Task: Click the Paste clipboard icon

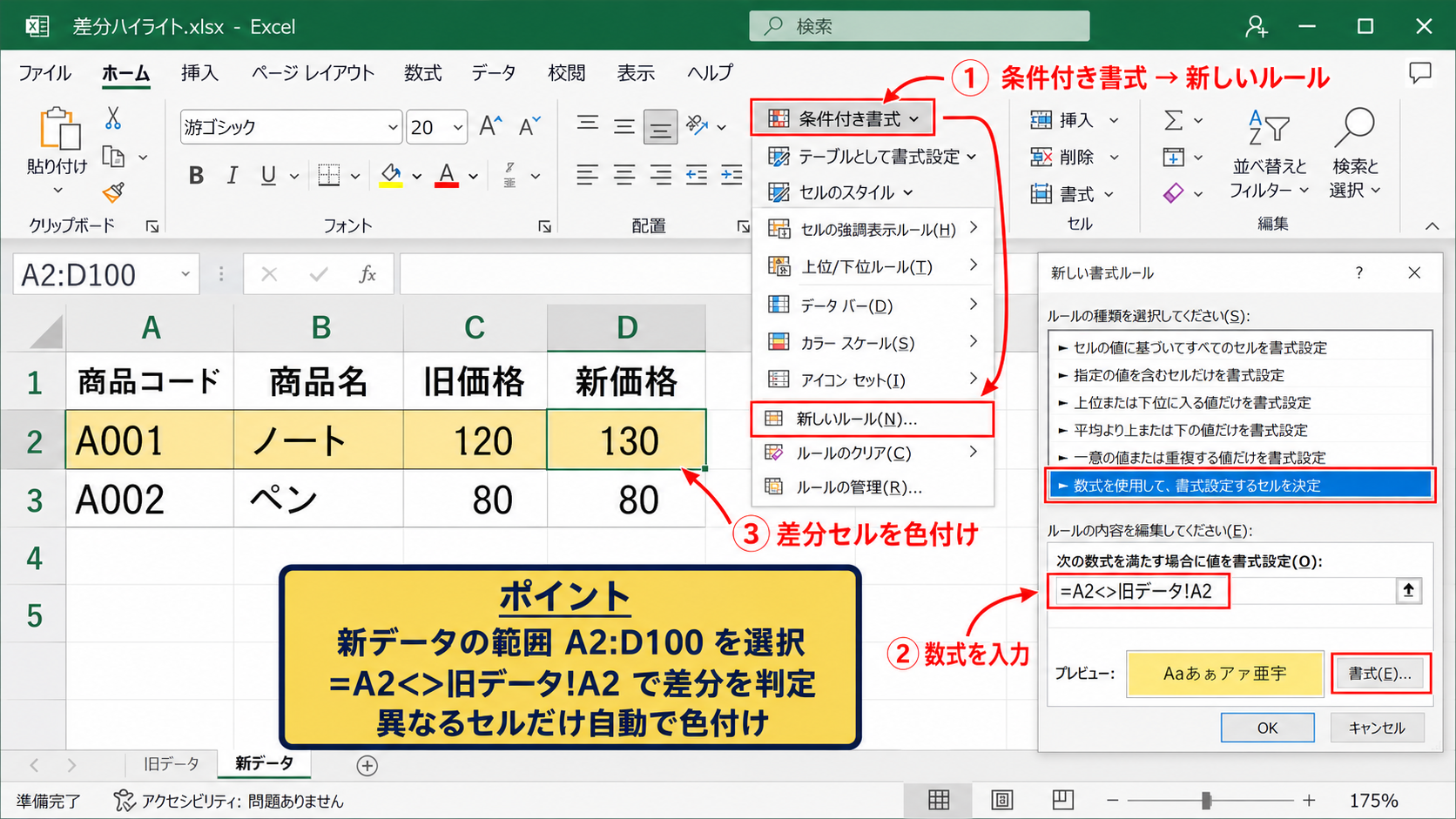Action: 59,129
